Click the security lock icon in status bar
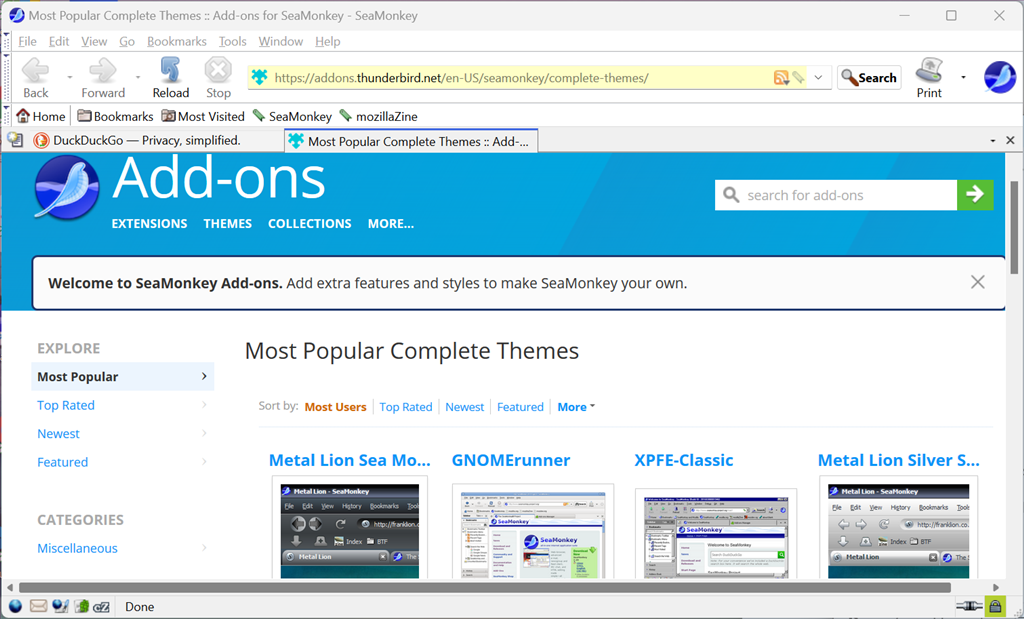The image size is (1024, 619). click(x=995, y=607)
